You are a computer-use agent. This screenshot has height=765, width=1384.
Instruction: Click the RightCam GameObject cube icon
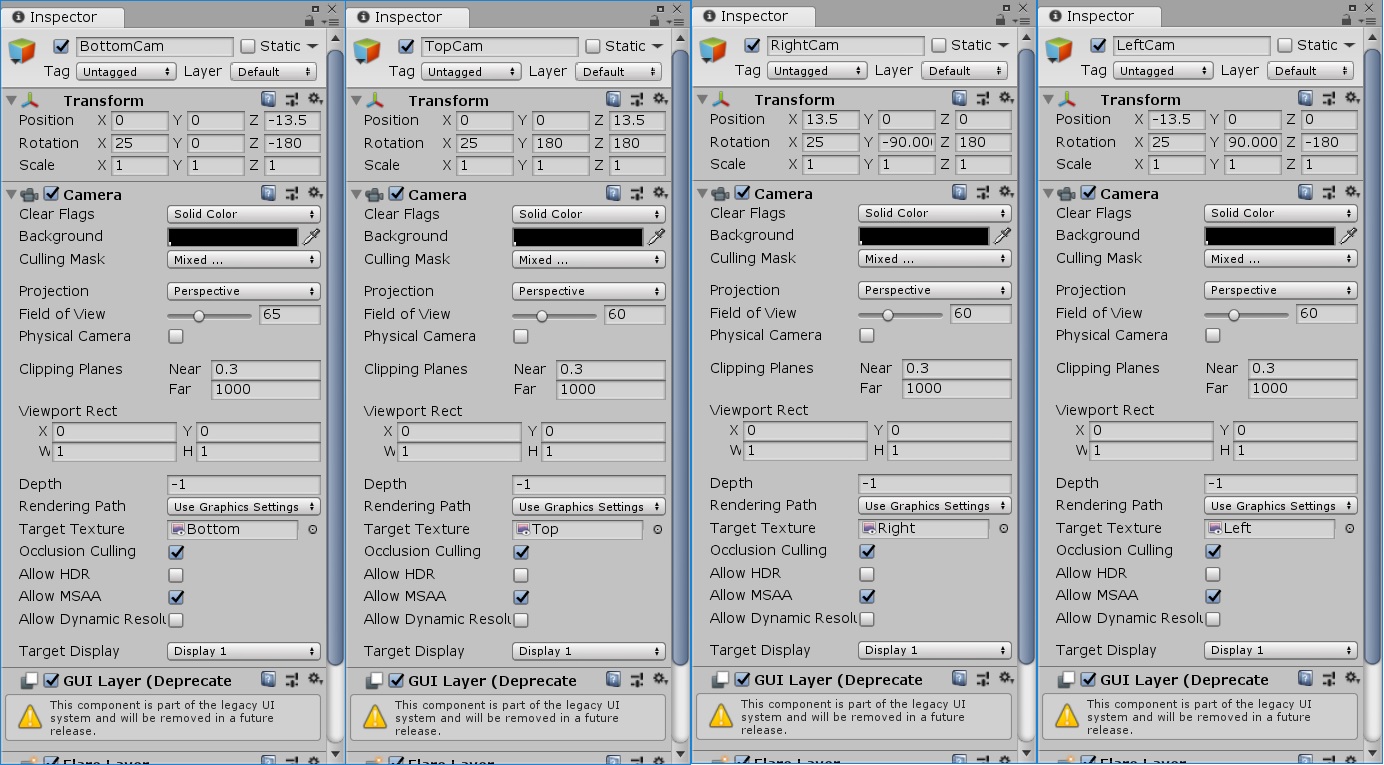click(714, 51)
